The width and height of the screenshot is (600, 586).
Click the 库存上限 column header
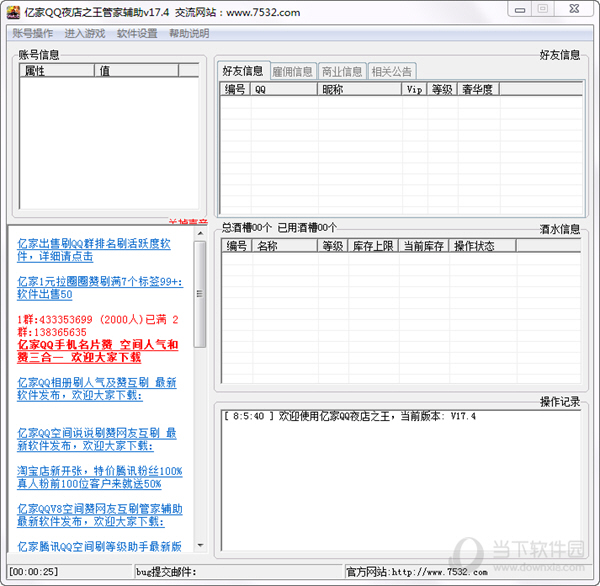coord(373,246)
